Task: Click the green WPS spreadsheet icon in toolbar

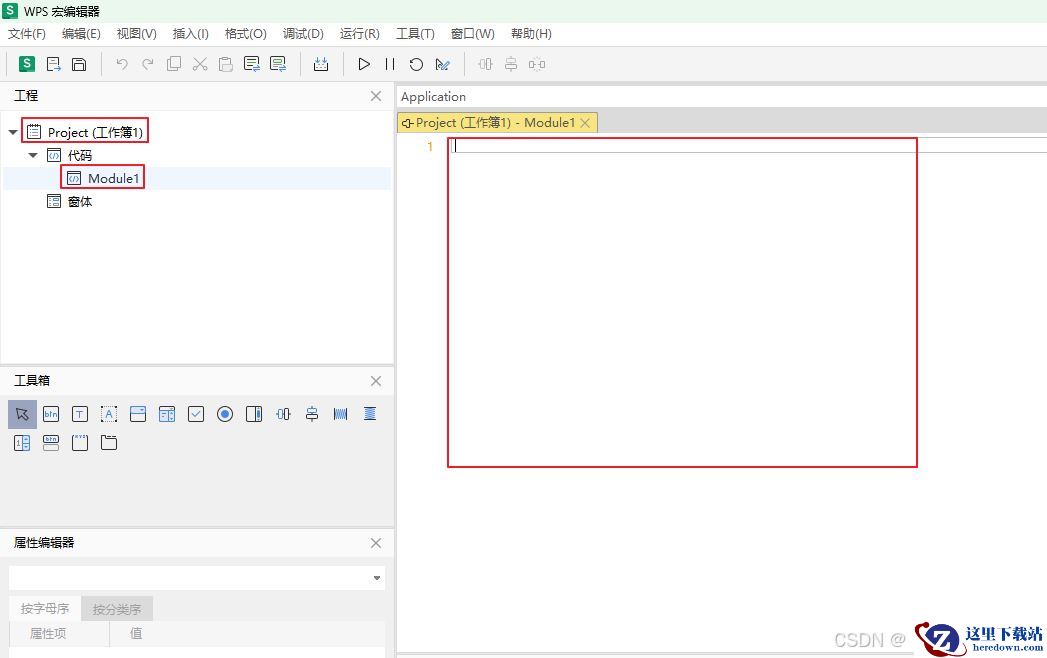Action: 27,64
